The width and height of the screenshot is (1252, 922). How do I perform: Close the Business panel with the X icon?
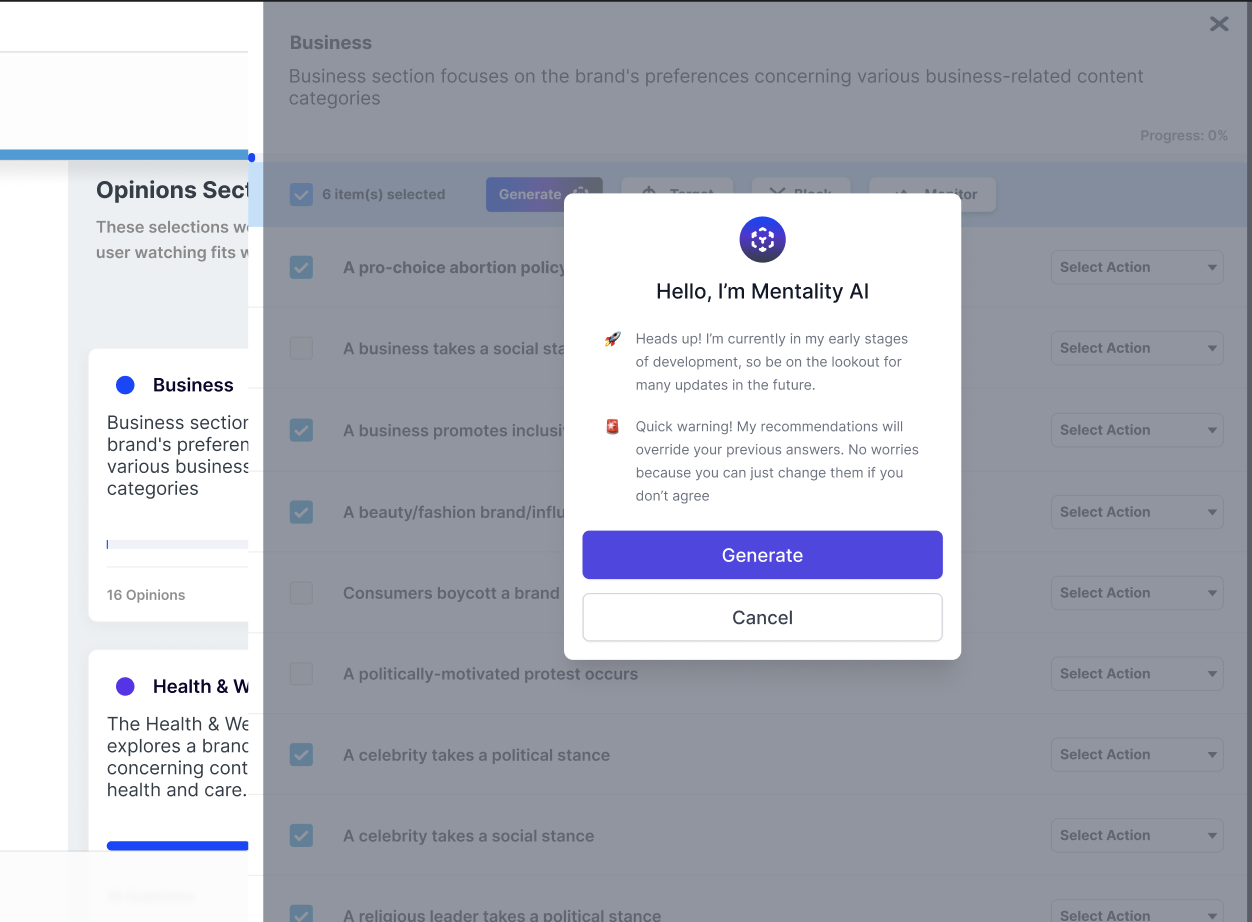point(1219,24)
